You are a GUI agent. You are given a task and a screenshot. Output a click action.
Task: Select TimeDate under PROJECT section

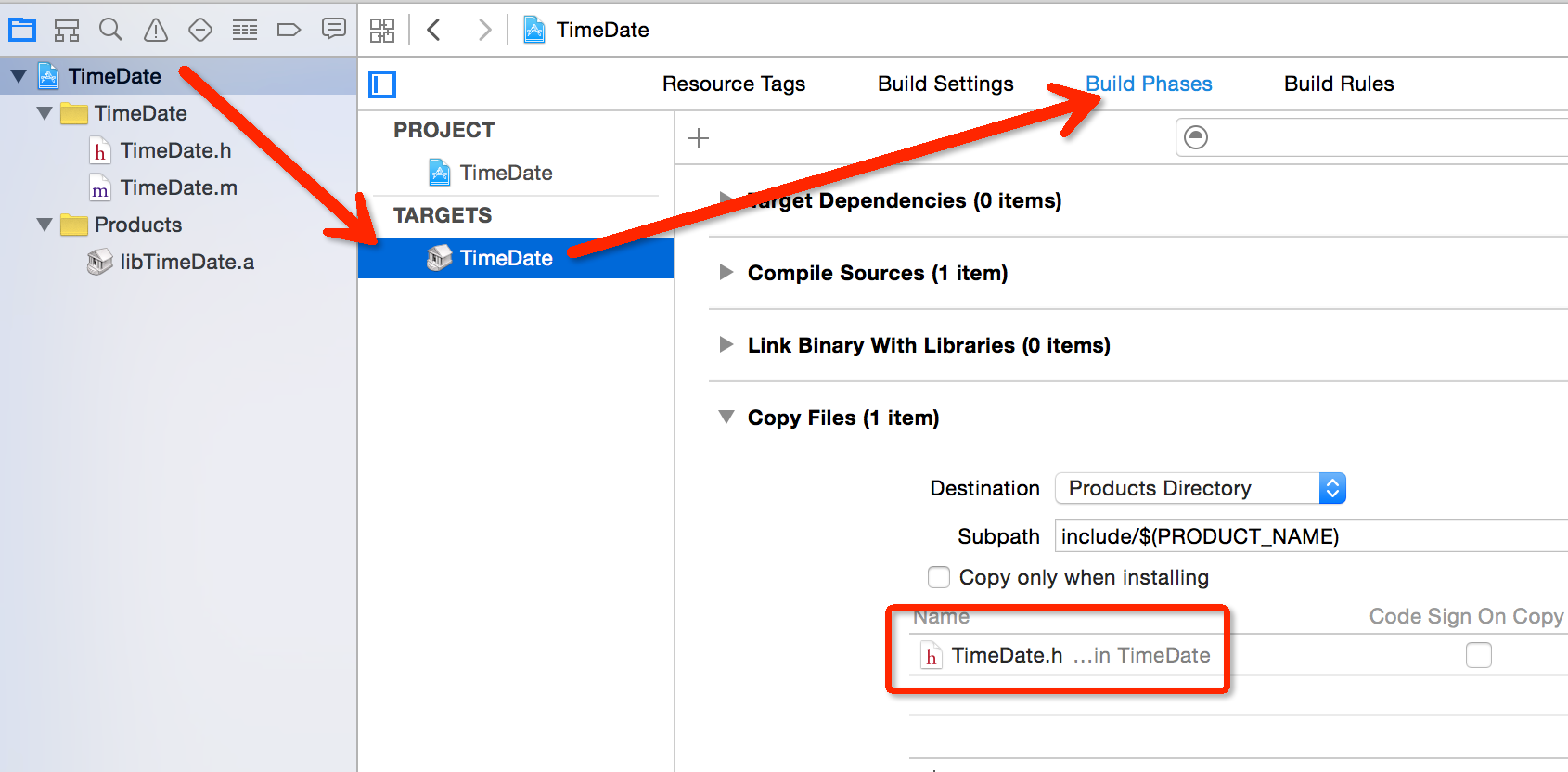(507, 173)
